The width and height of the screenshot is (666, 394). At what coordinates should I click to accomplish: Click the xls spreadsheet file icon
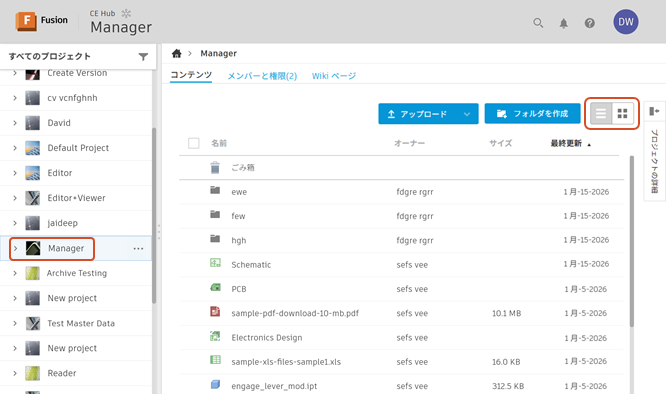point(215,360)
